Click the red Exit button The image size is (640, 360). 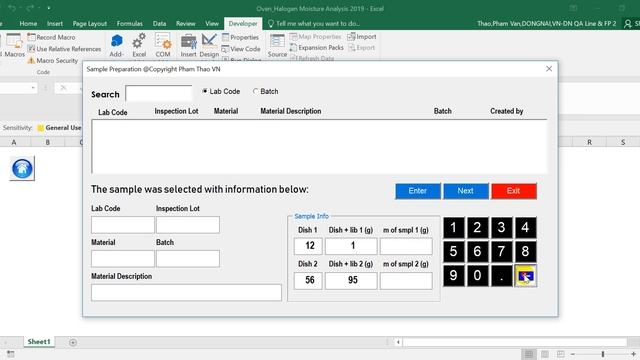(x=513, y=191)
